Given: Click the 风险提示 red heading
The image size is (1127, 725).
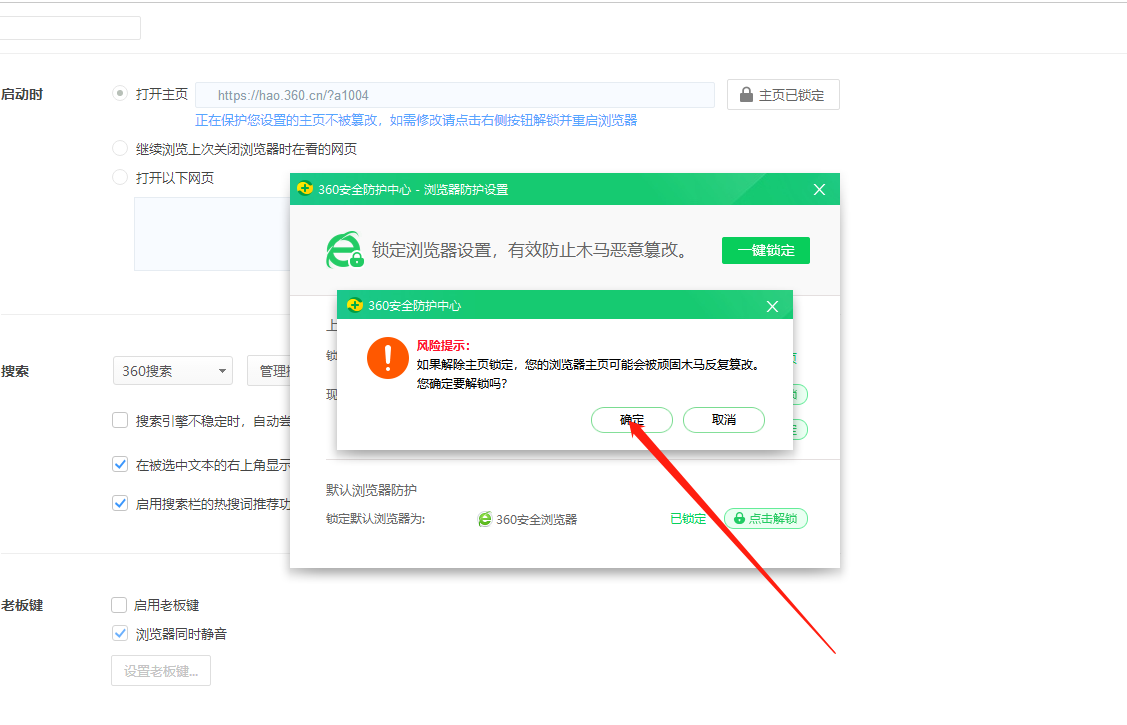Looking at the screenshot, I should [443, 346].
